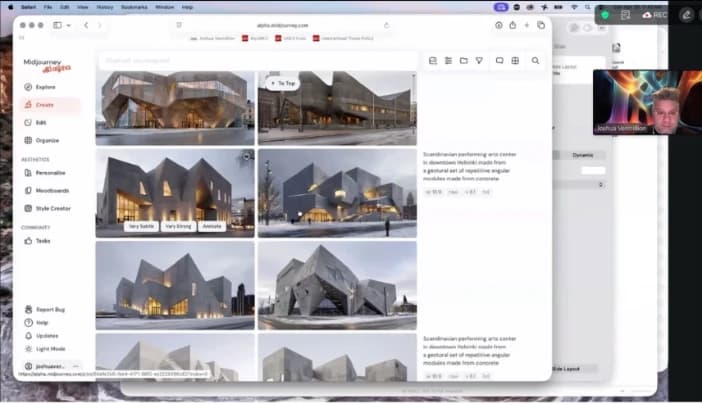Open the account options three-dot menu
Viewport: 702px width, 404px height.
[x=76, y=366]
